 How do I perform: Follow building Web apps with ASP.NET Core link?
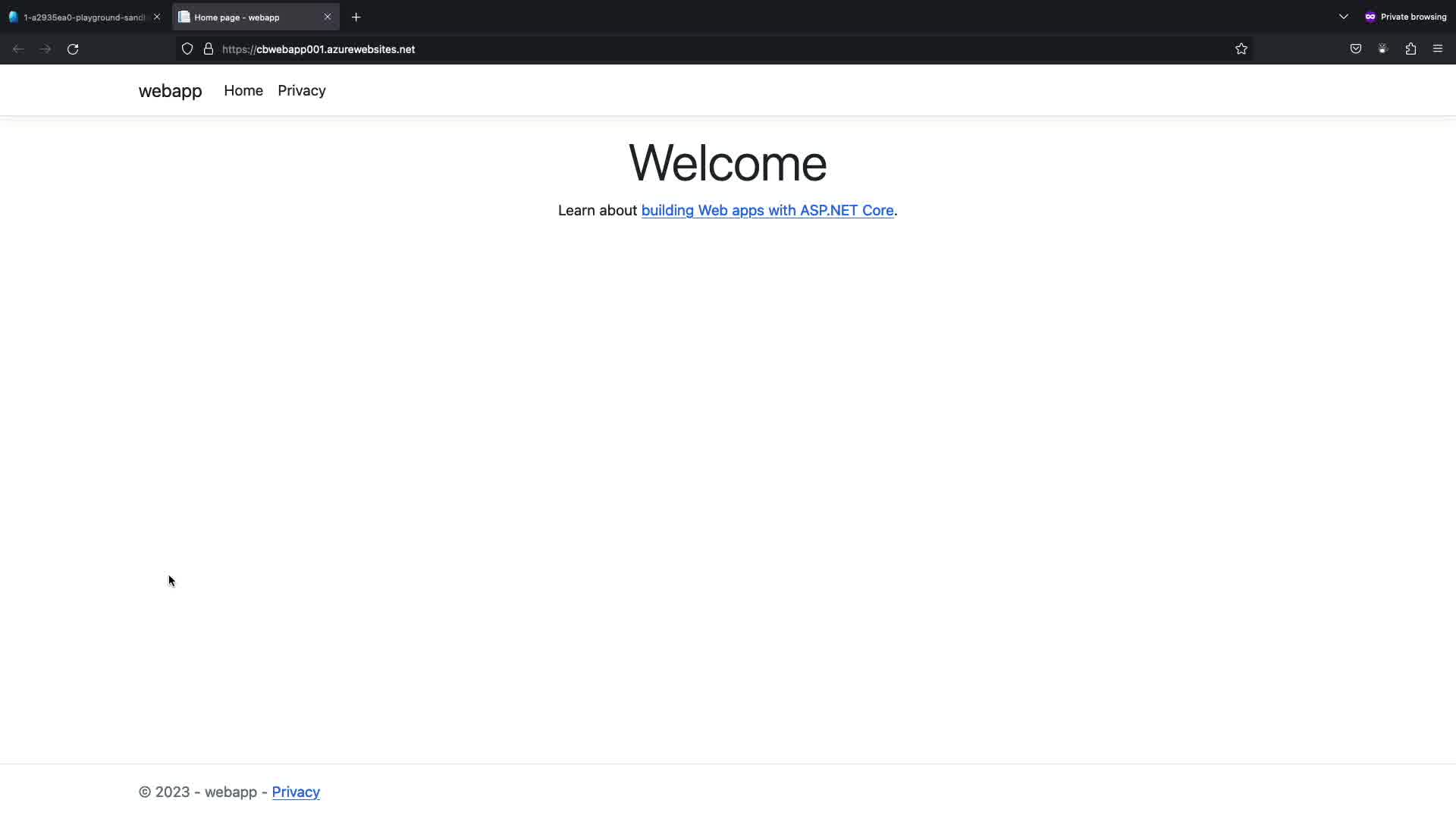767,211
